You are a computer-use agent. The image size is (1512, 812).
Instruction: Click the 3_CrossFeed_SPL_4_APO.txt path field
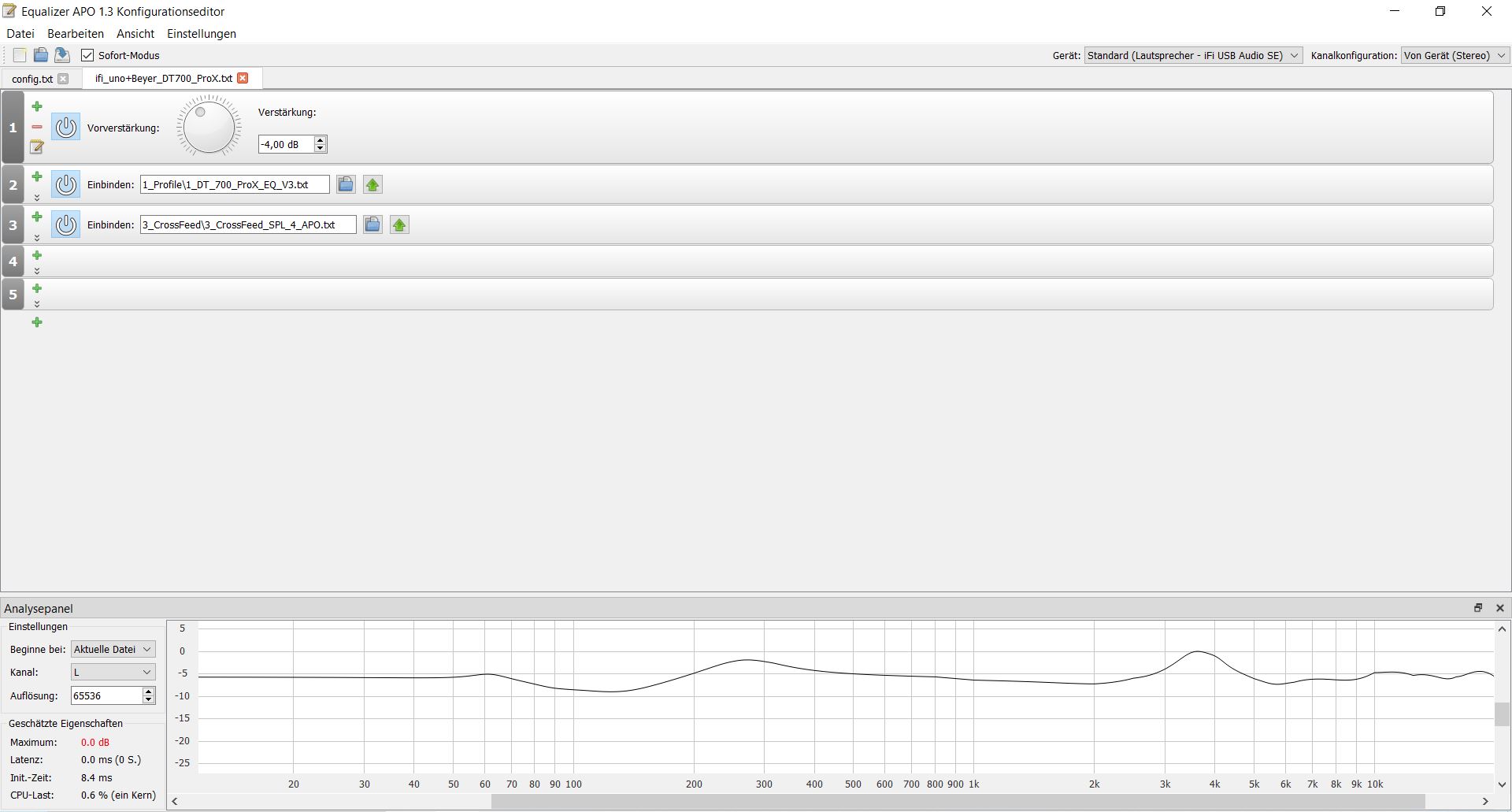click(x=248, y=224)
